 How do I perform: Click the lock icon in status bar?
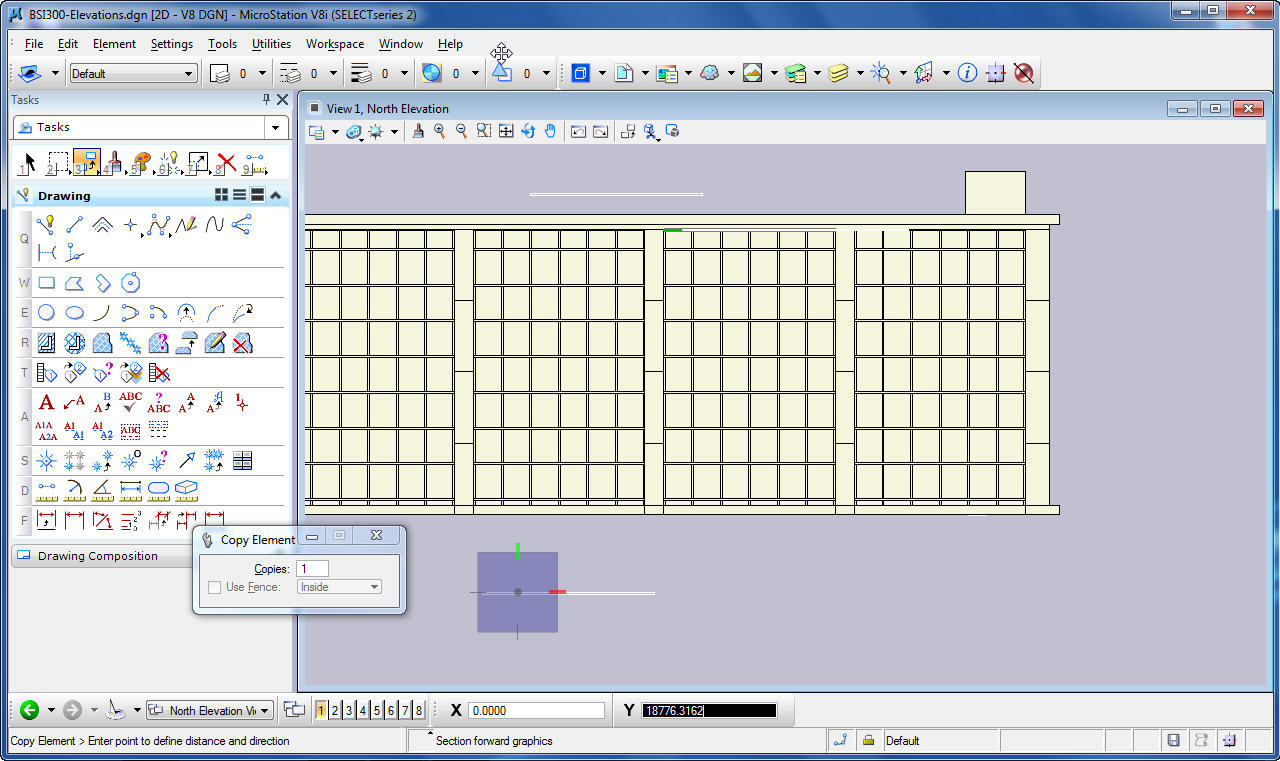pyautogui.click(x=869, y=740)
